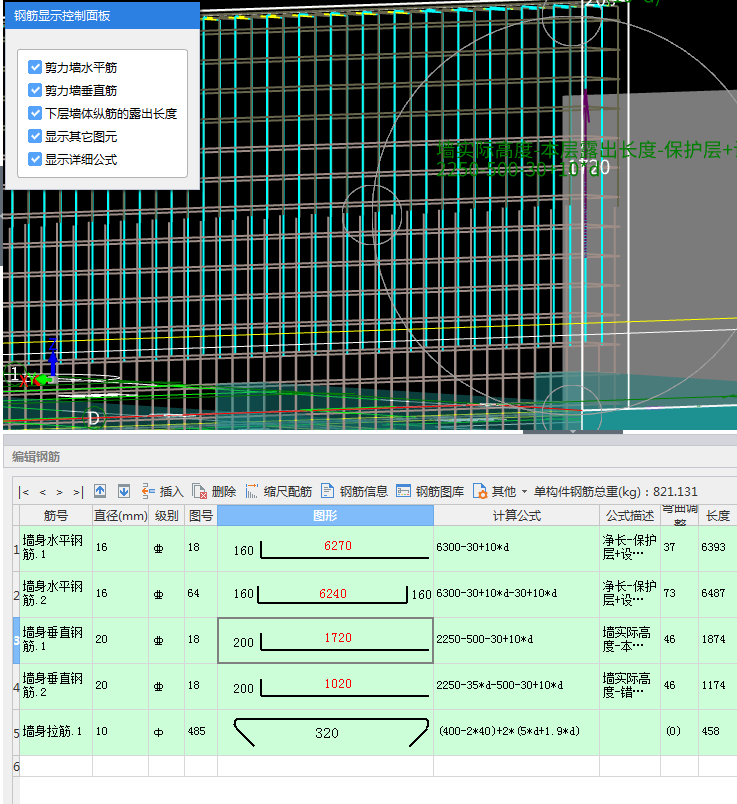Click 长度 column header

[x=718, y=515]
